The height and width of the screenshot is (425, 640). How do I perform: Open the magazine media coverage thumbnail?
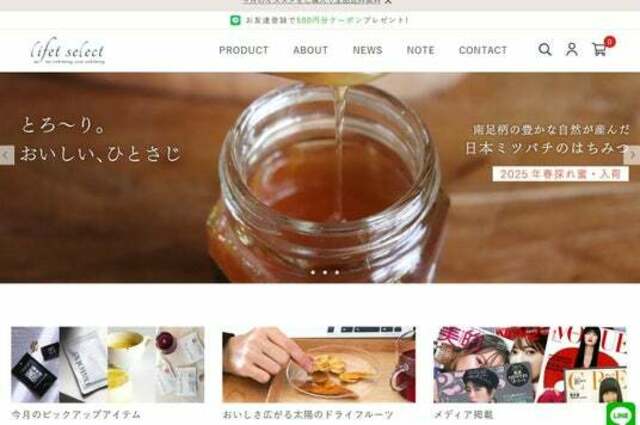530,364
